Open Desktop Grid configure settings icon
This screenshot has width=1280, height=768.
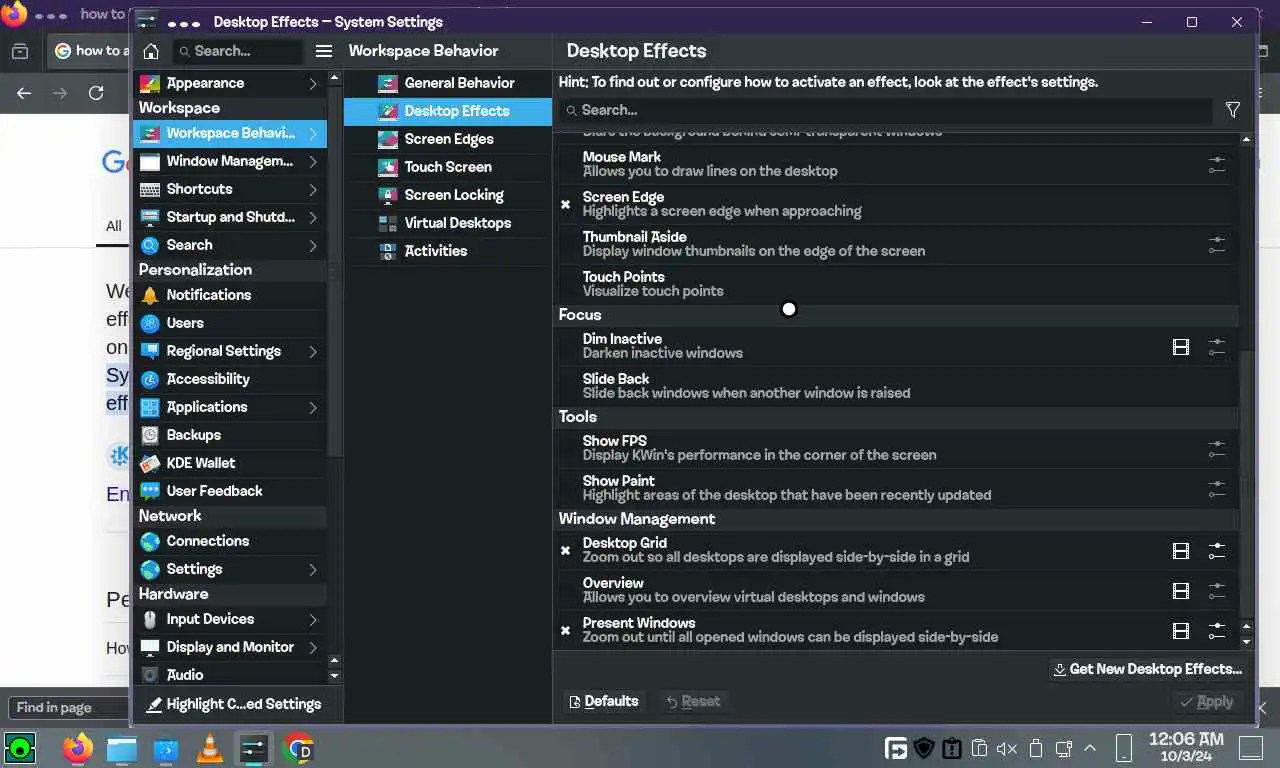(1216, 551)
